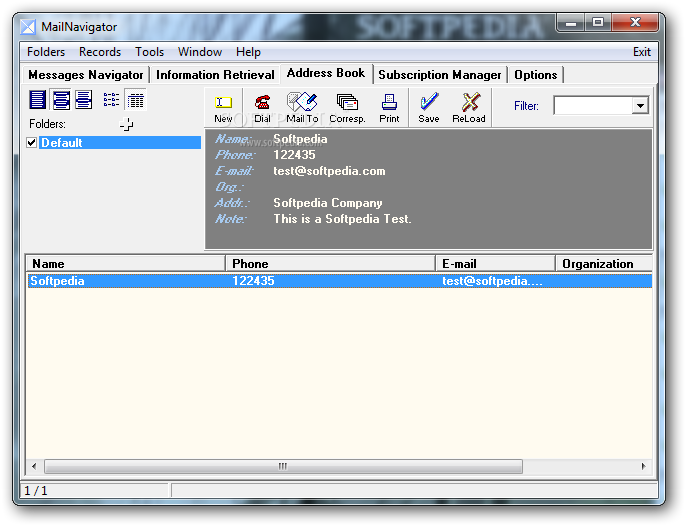Viewport: 686px width, 526px height.
Task: Click Exit in the menu bar
Action: tap(642, 52)
